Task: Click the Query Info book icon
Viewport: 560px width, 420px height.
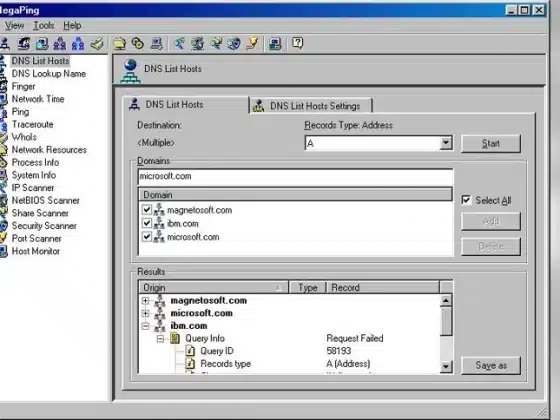Action: (x=175, y=338)
